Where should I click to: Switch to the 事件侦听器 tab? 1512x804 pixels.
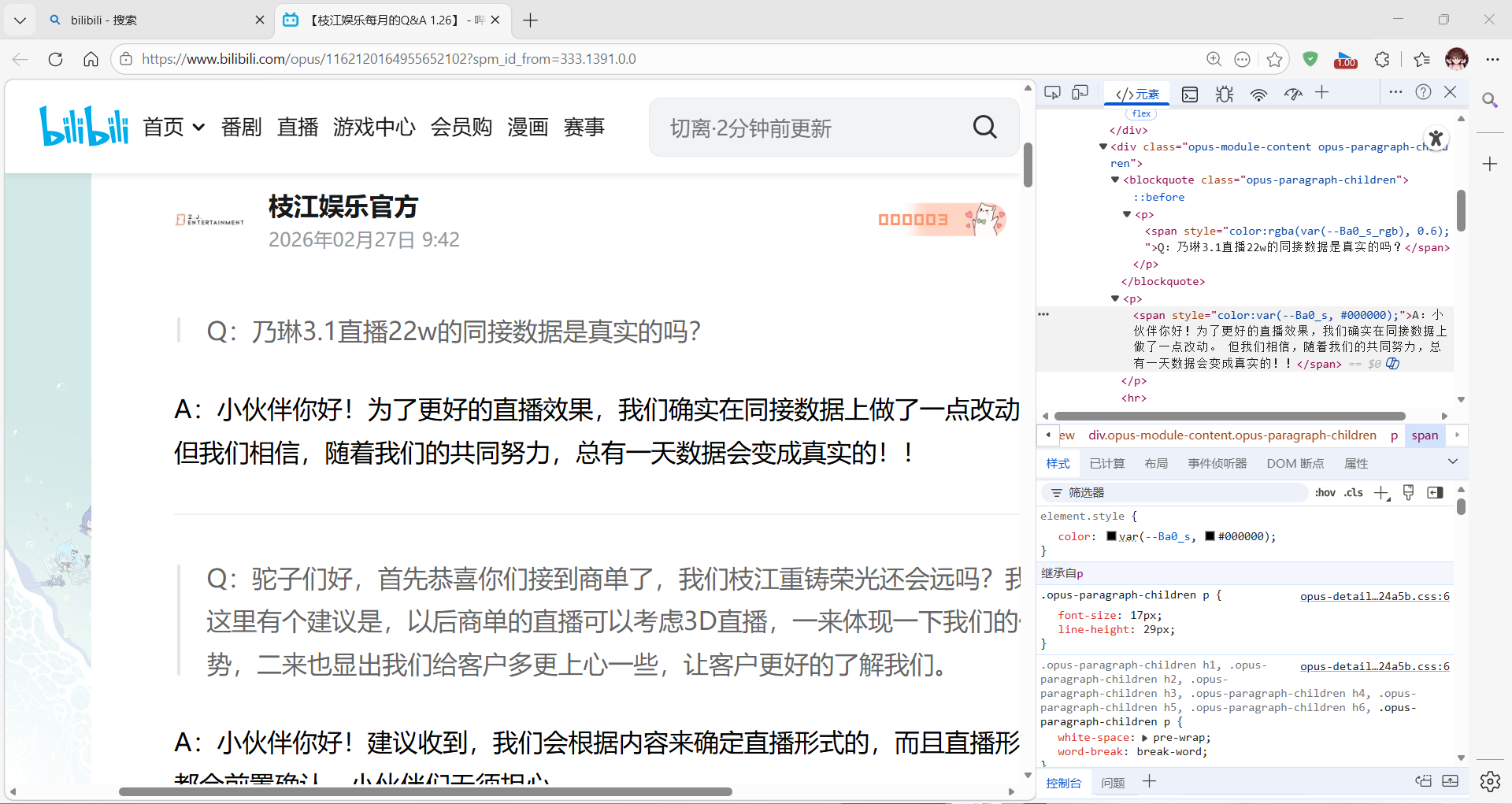[1217, 464]
